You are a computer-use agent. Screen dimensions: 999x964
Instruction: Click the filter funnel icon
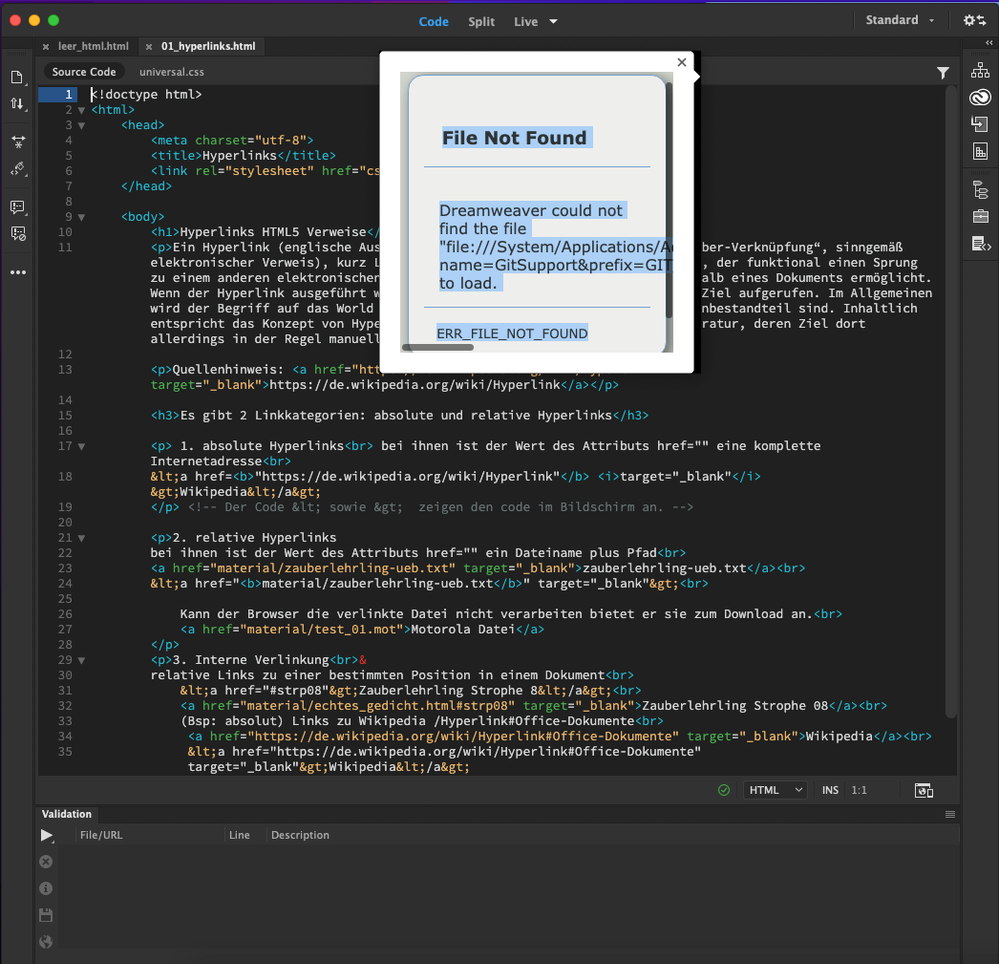(943, 72)
